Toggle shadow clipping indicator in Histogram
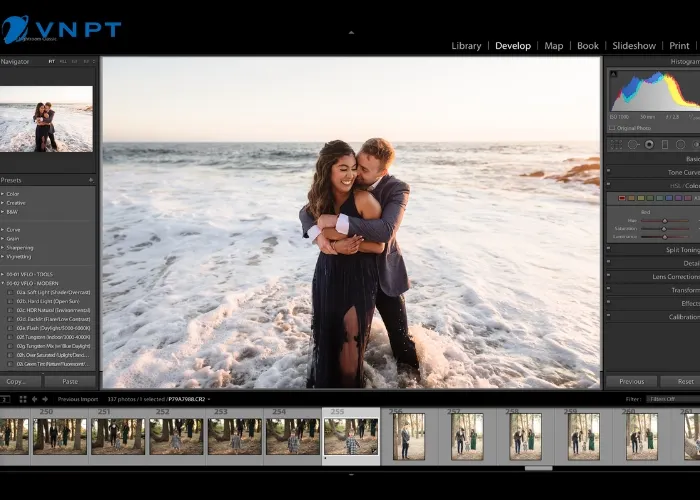Image resolution: width=700 pixels, height=500 pixels. click(613, 74)
